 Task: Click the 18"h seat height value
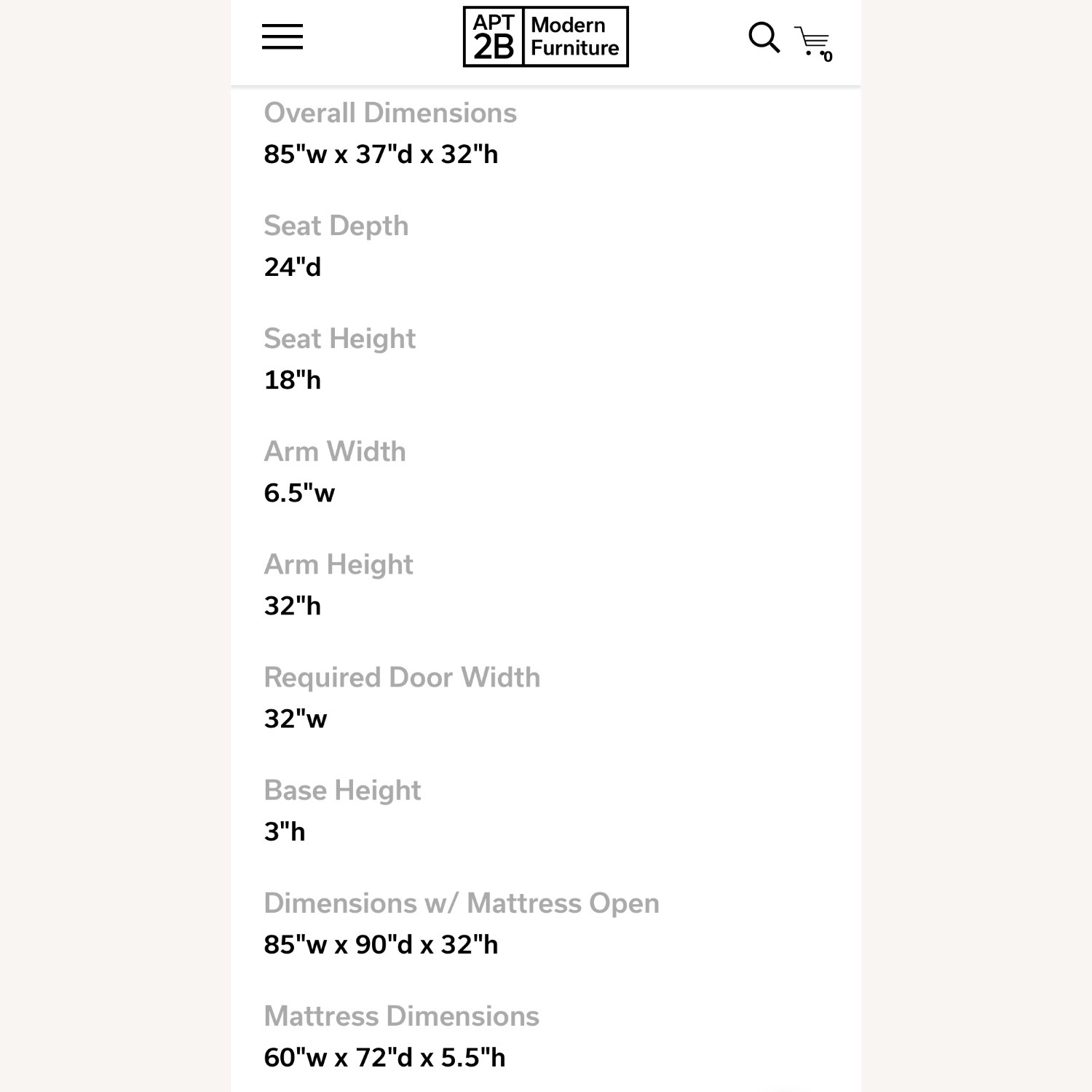click(x=292, y=380)
